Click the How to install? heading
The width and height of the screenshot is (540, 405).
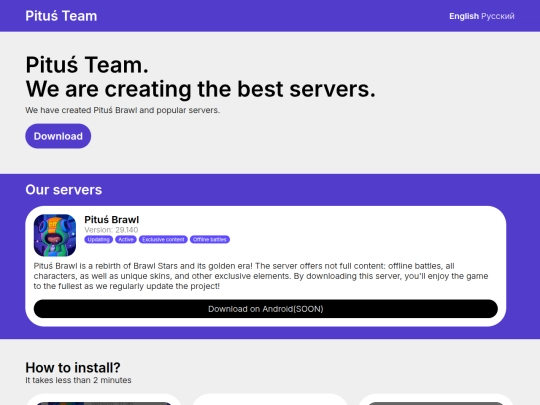(73, 367)
